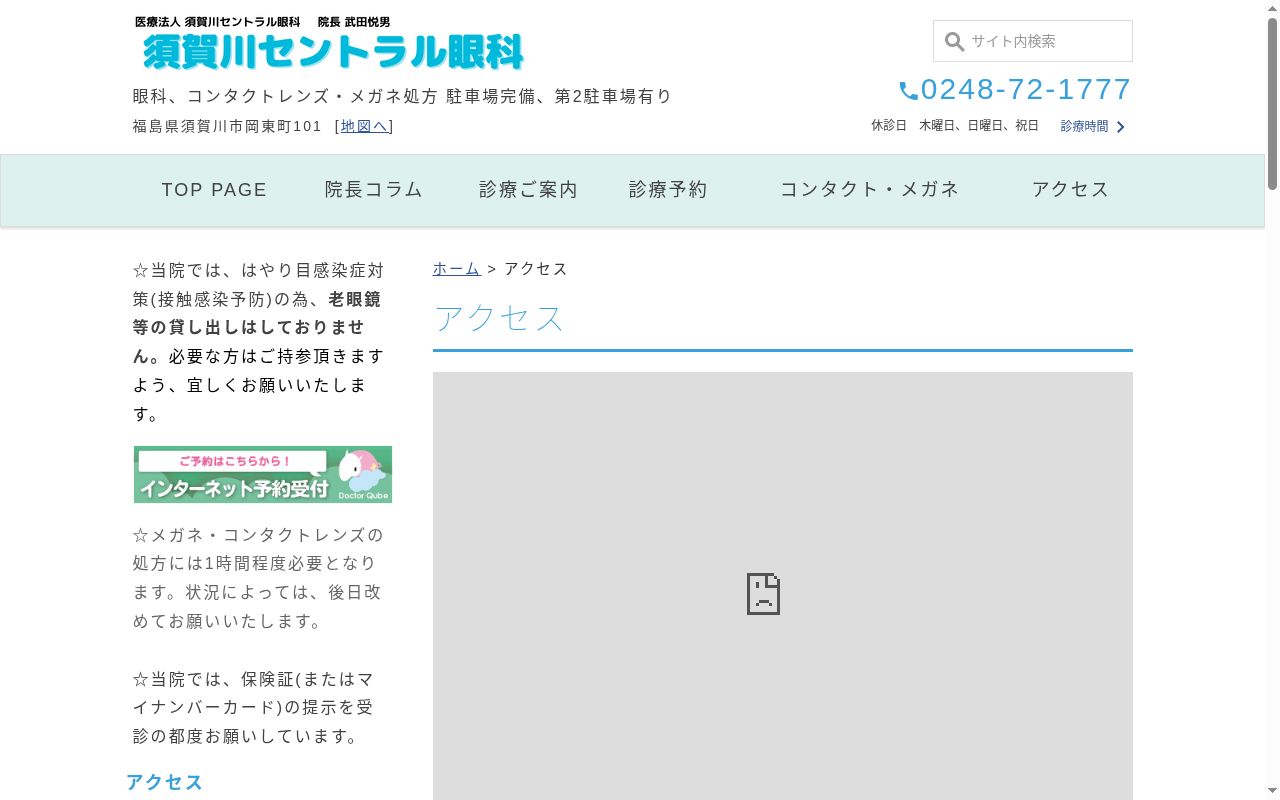Dial the 0248-72-1777 phone number
This screenshot has height=800, width=1280.
(1026, 90)
